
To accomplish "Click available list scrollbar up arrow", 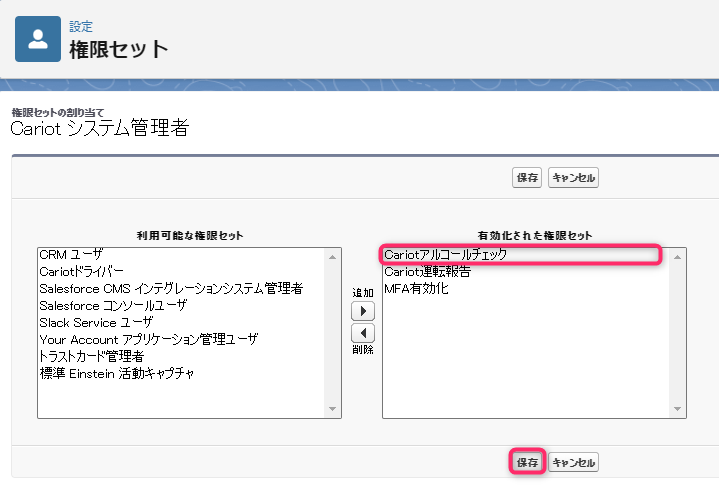I will coord(332,257).
